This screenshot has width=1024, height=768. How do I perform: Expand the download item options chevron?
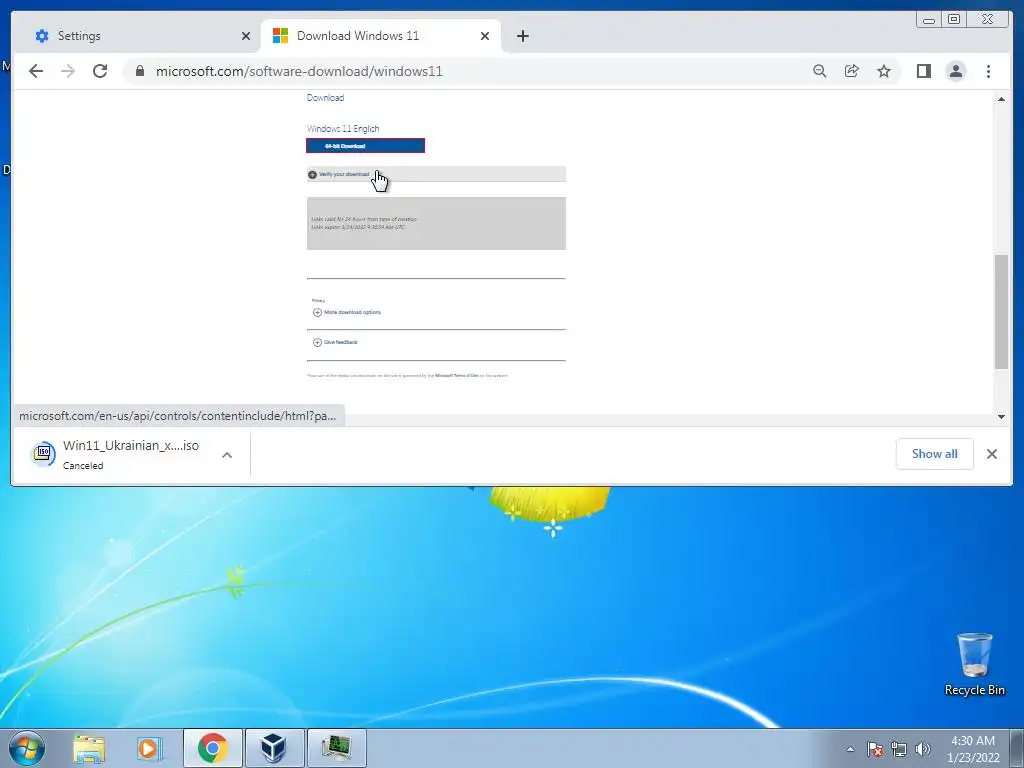[x=227, y=455]
